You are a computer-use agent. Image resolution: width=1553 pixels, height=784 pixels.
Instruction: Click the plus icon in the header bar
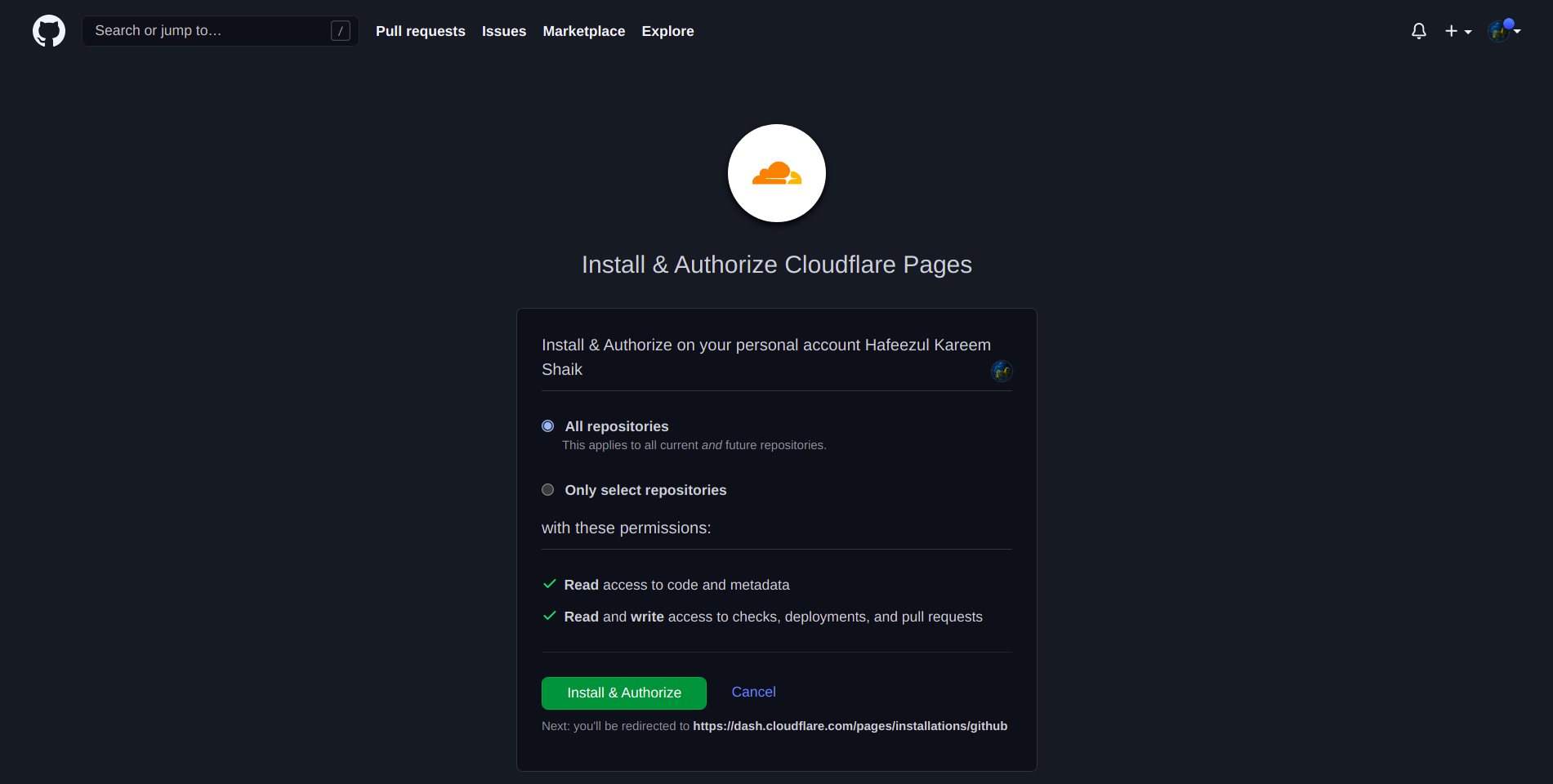[1451, 30]
